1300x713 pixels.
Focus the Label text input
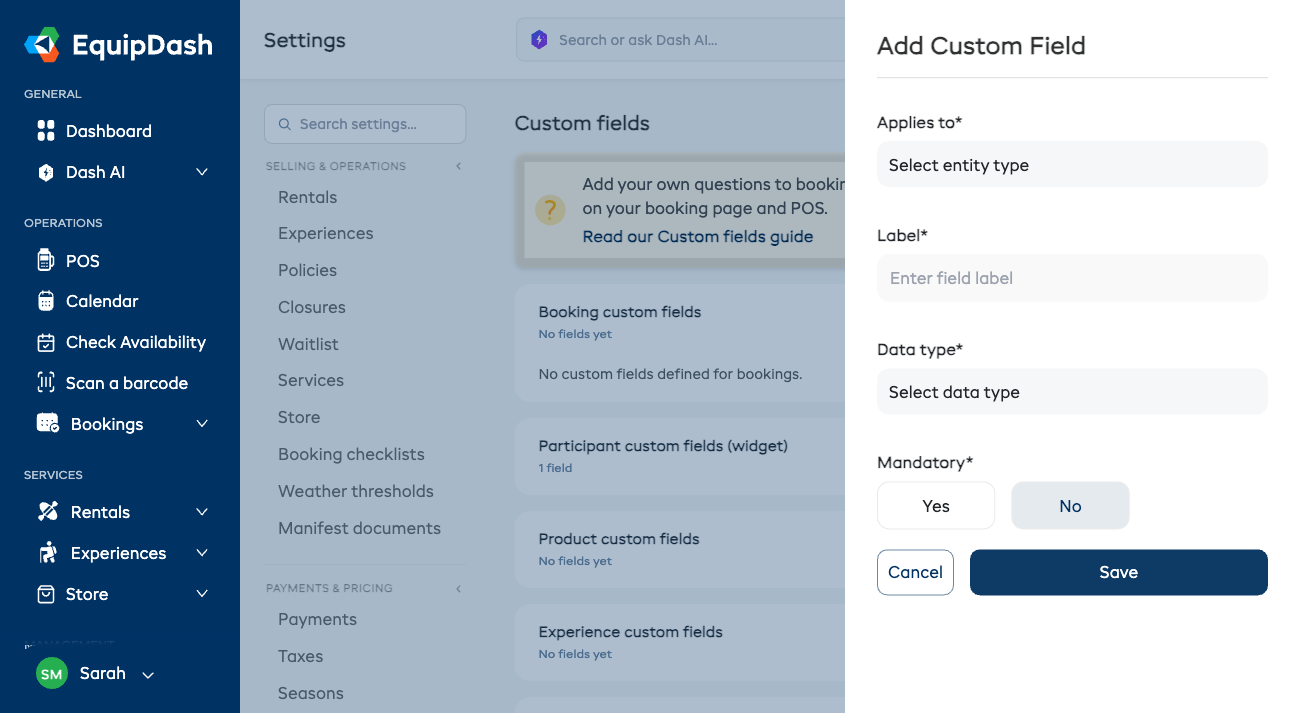point(1072,278)
